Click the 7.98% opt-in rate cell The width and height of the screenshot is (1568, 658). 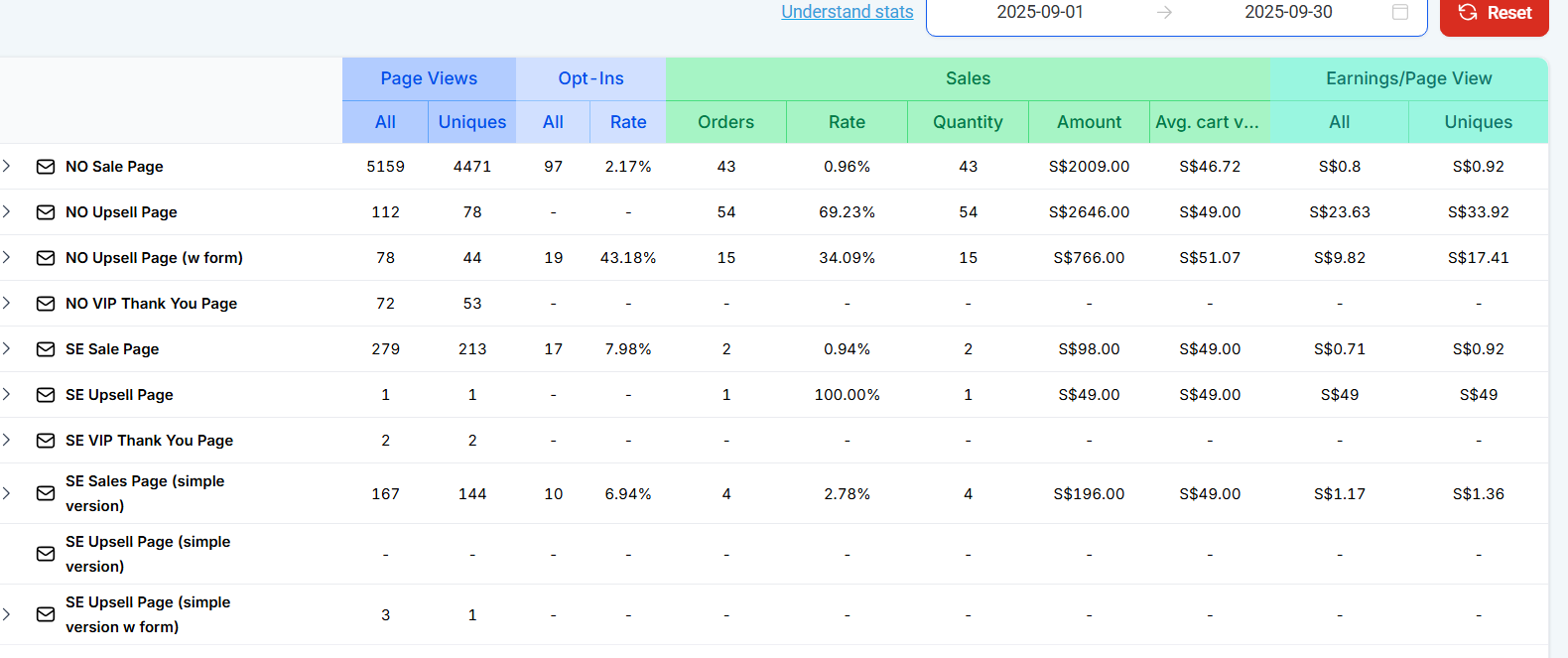(x=628, y=349)
